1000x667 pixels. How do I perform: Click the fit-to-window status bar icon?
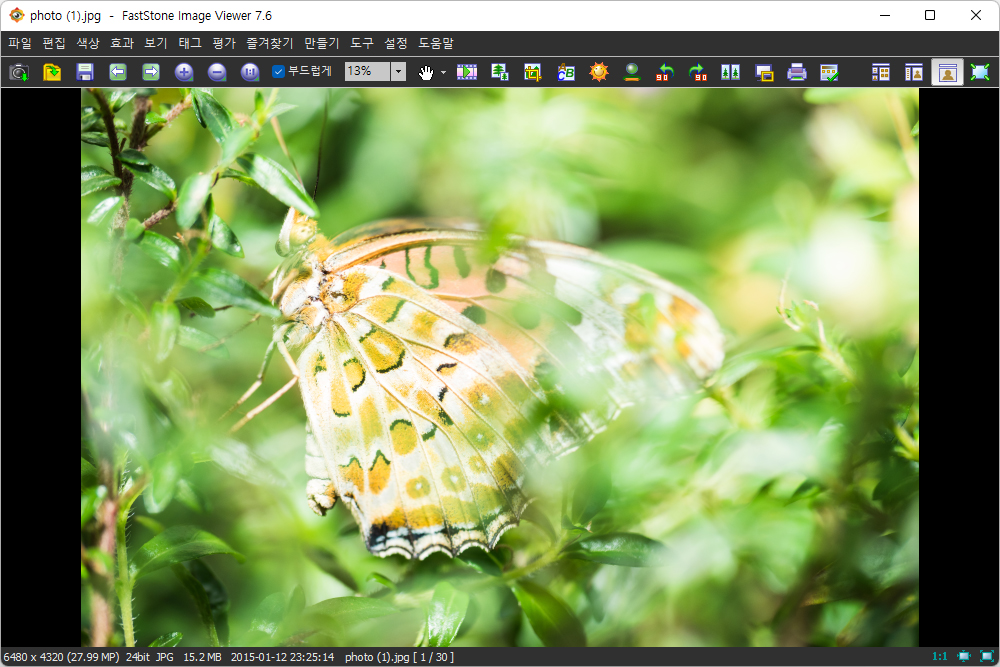click(x=964, y=656)
